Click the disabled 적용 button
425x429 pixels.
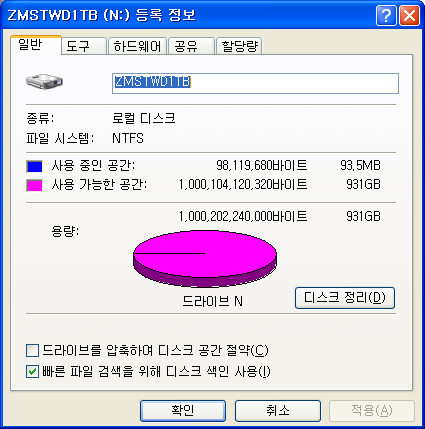pyautogui.click(x=372, y=411)
